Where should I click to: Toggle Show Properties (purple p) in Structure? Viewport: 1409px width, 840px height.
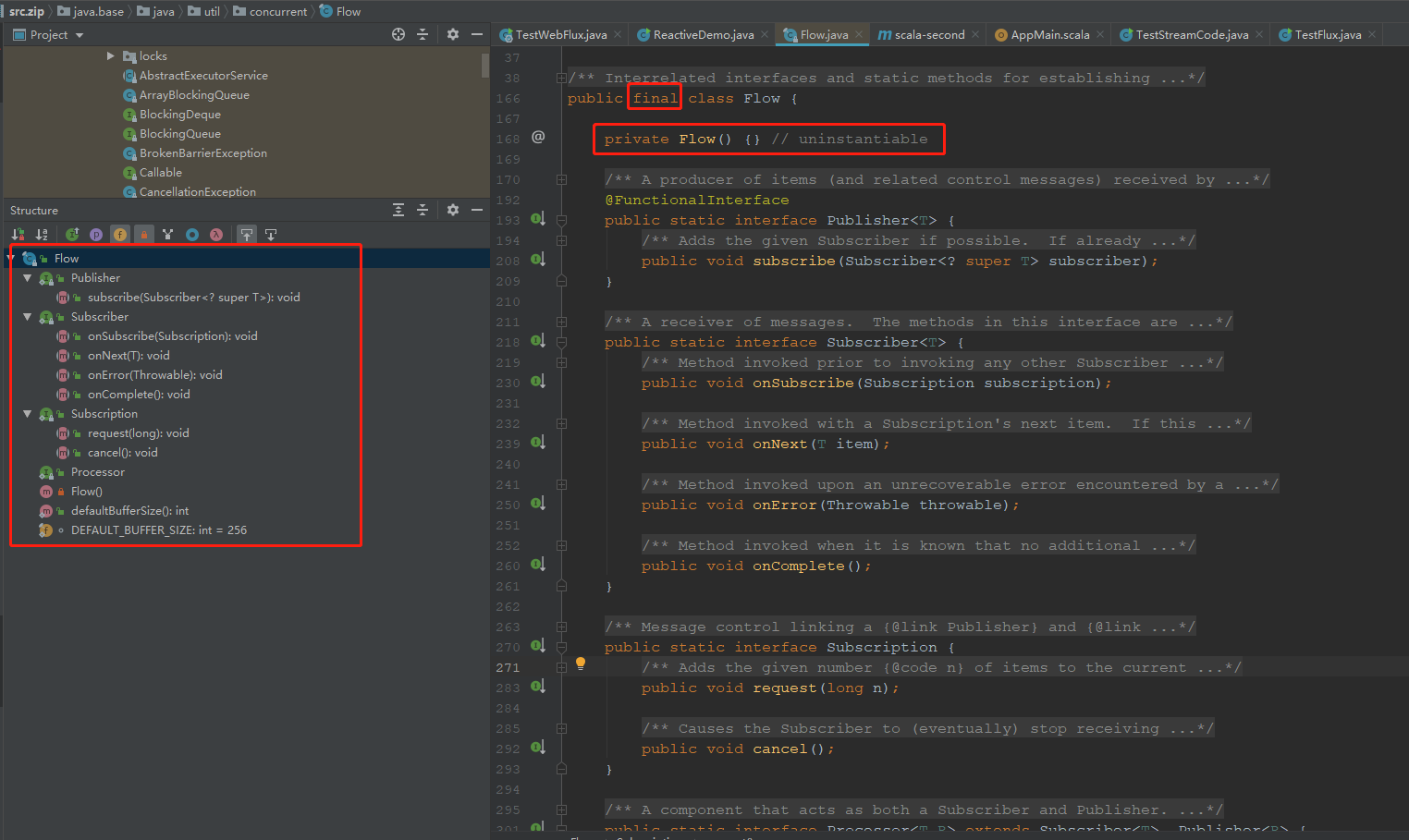pyautogui.click(x=96, y=235)
